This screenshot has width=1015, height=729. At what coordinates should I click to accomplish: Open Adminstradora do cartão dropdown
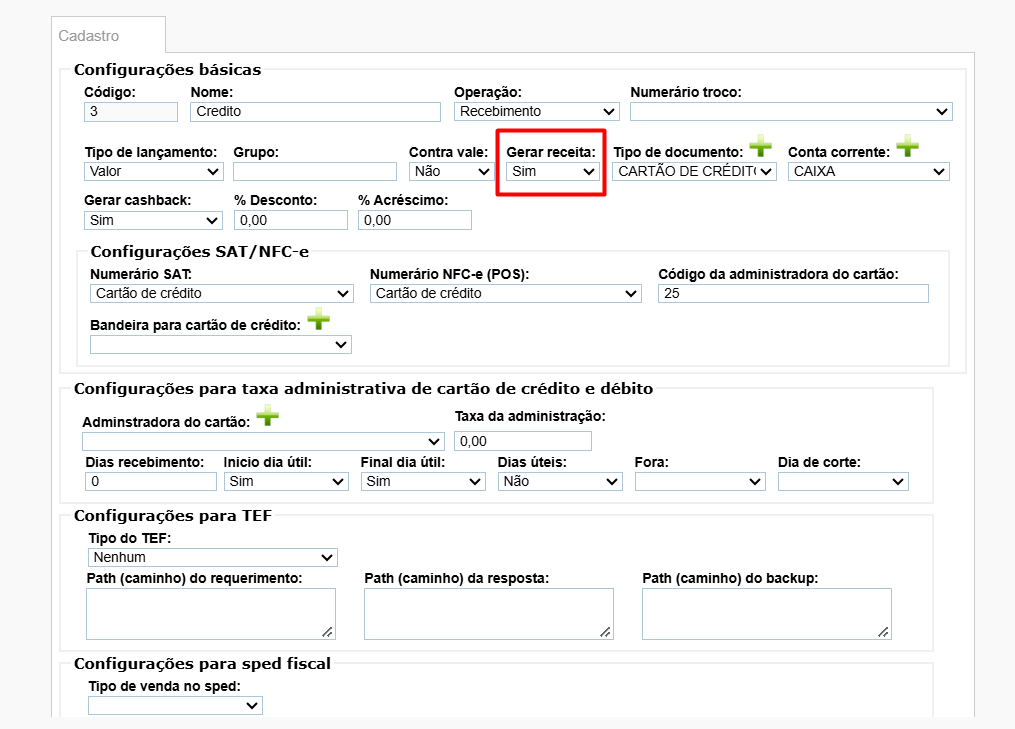(x=263, y=442)
